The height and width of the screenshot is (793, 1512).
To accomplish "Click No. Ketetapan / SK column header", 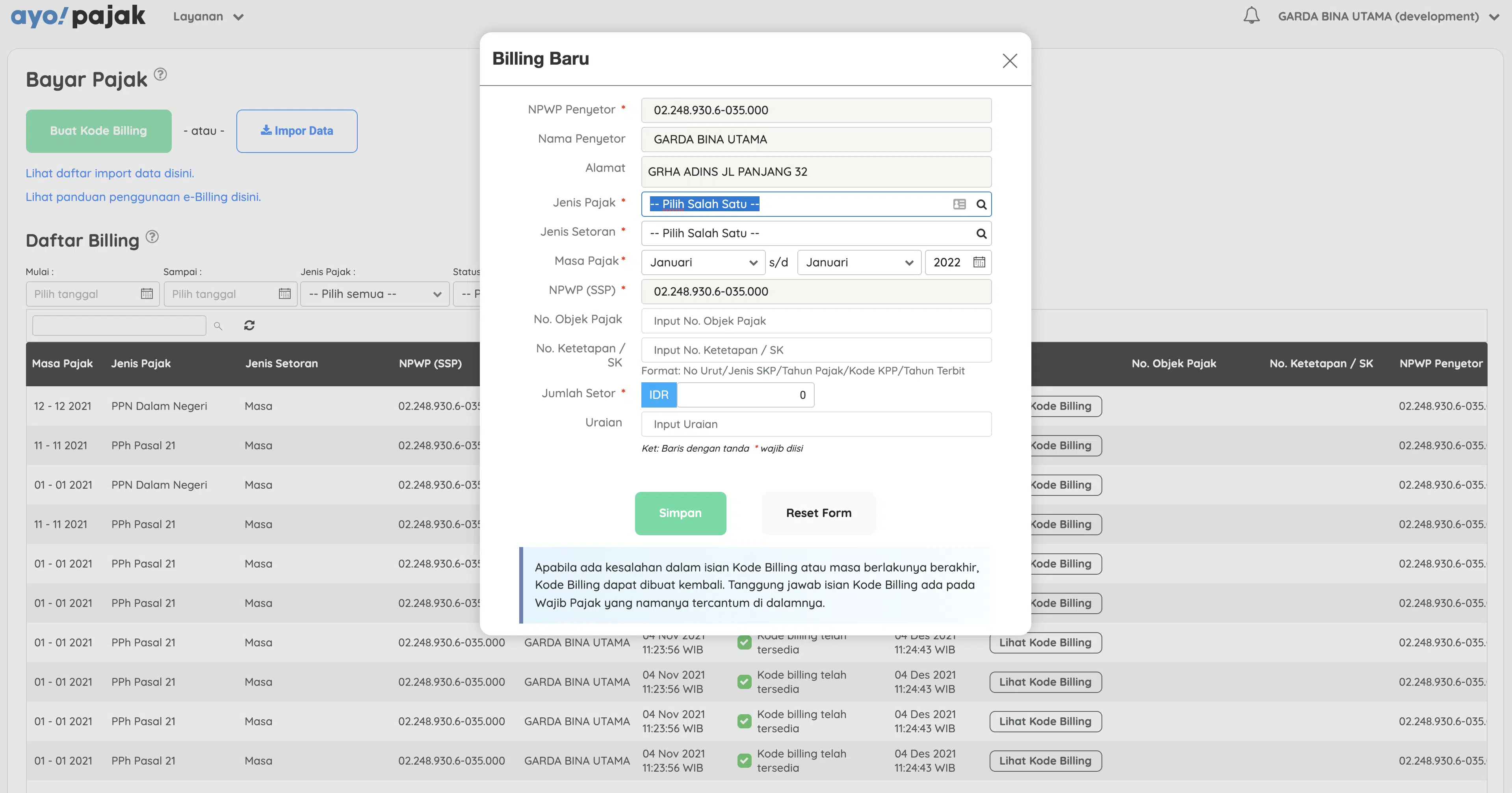I will click(x=1321, y=364).
